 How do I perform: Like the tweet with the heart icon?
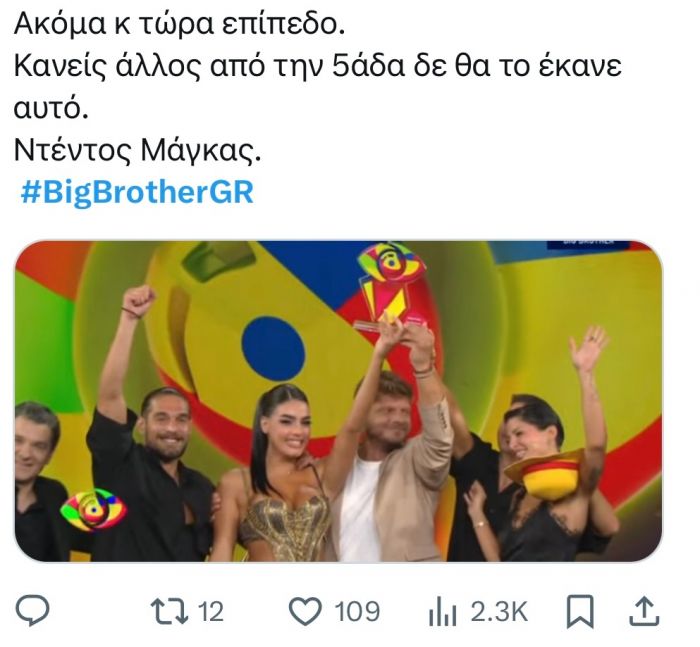[x=305, y=611]
